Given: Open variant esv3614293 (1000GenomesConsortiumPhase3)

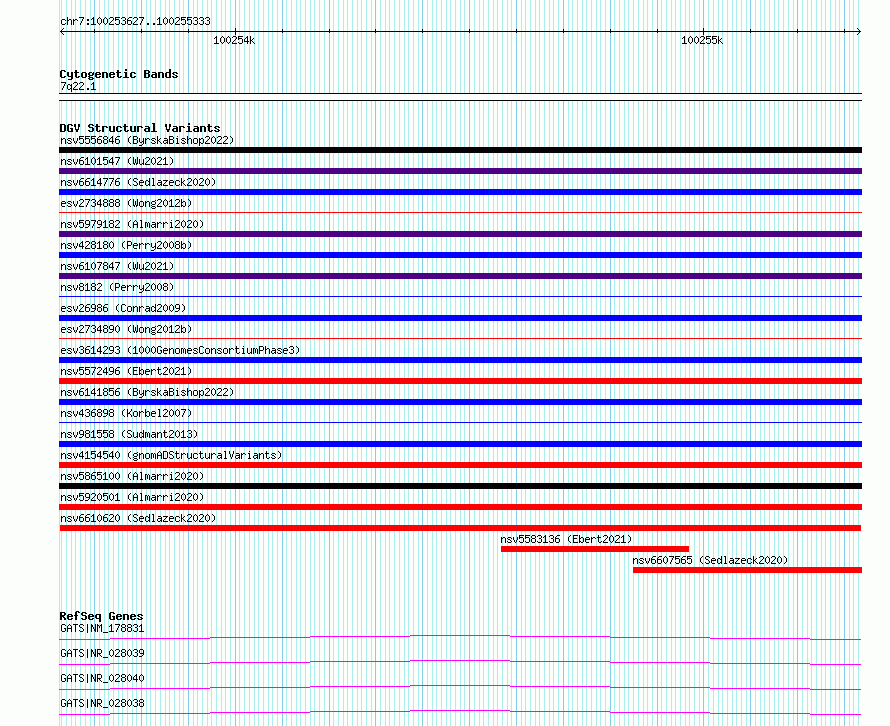Looking at the screenshot, I should 180,350.
